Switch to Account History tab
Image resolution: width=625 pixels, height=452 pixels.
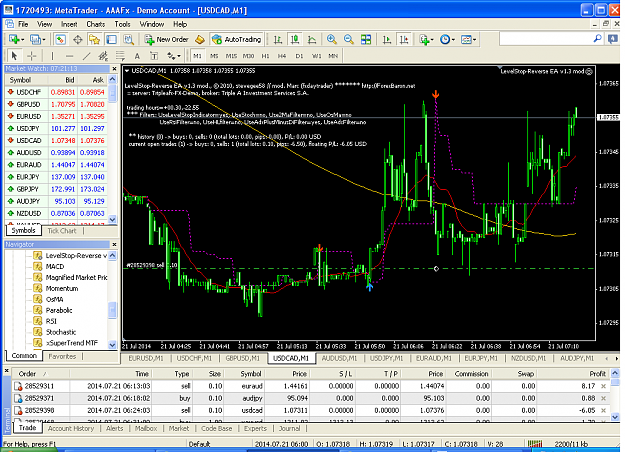coord(71,428)
